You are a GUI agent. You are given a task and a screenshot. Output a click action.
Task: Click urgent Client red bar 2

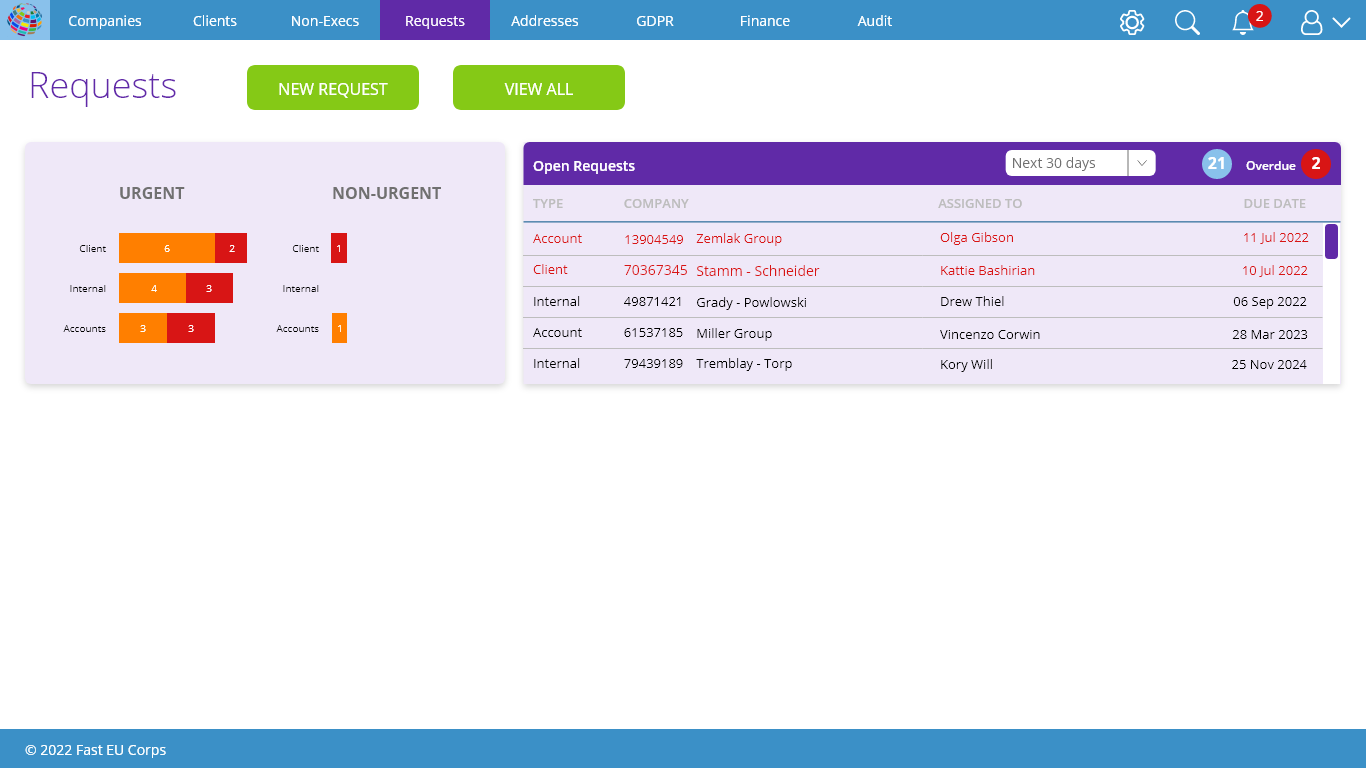click(231, 248)
